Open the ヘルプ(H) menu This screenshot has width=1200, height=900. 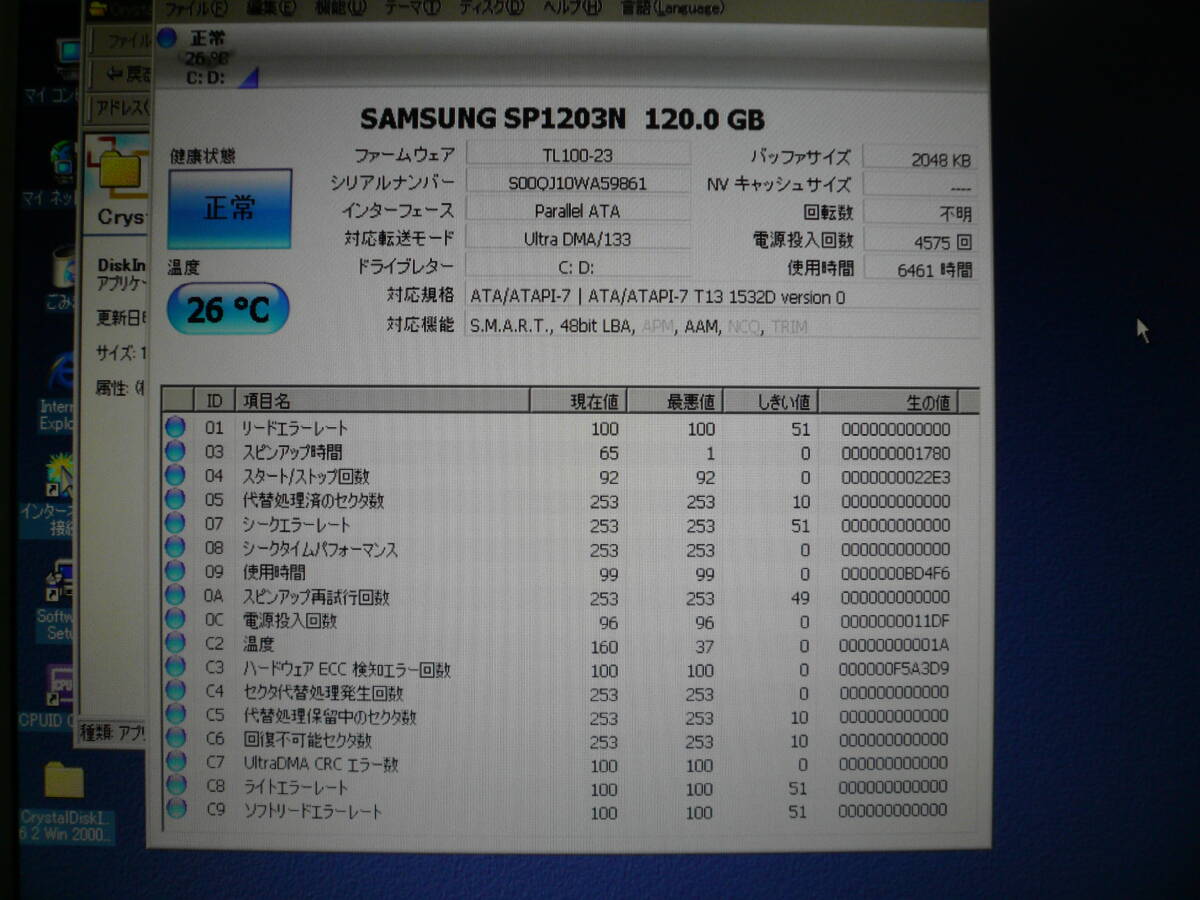point(571,8)
